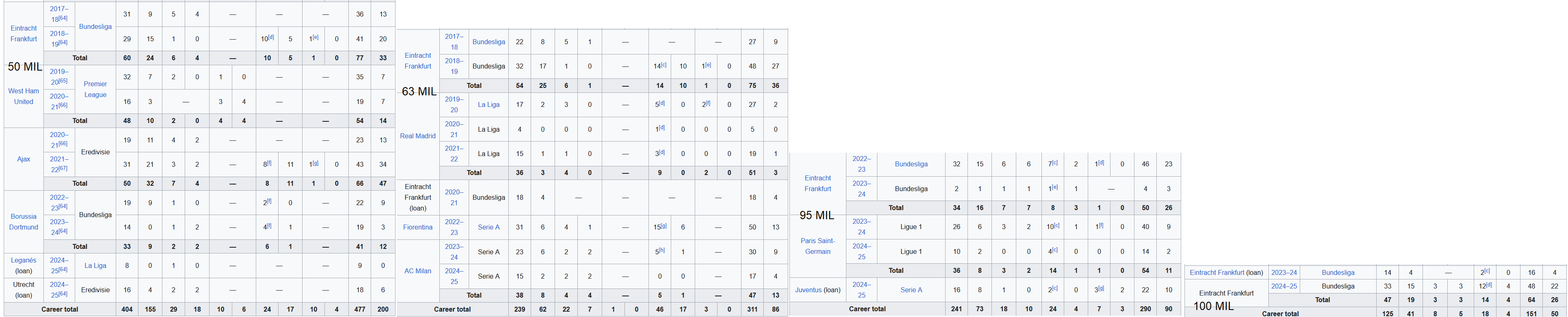Image resolution: width=1568 pixels, height=317 pixels.
Task: Click Serie A link in Juventus row
Action: (x=911, y=290)
